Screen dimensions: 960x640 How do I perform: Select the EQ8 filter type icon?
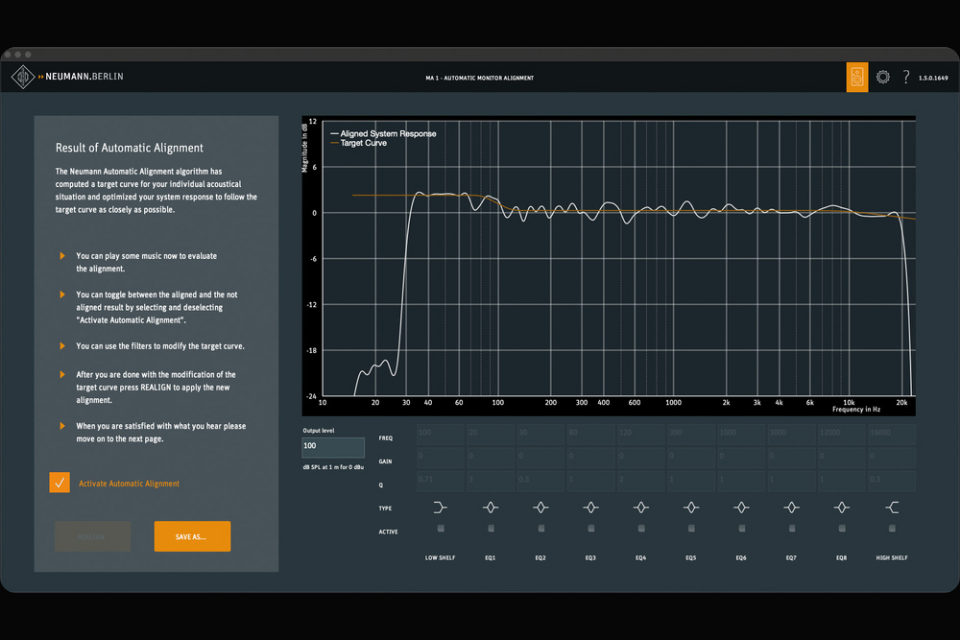[842, 507]
